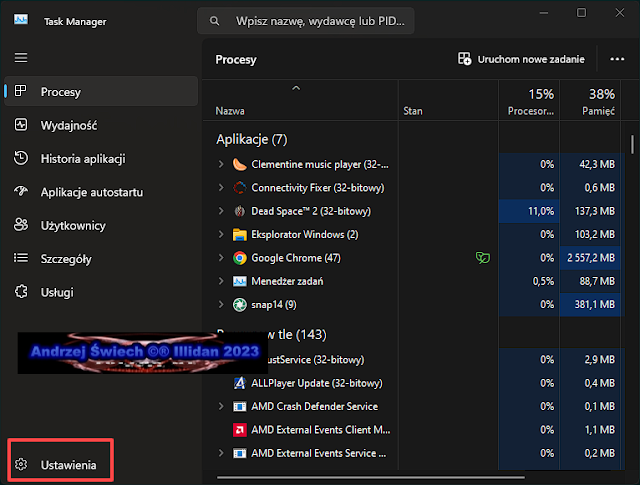Click the horizontal scrollbar at the bottom

click(371, 477)
